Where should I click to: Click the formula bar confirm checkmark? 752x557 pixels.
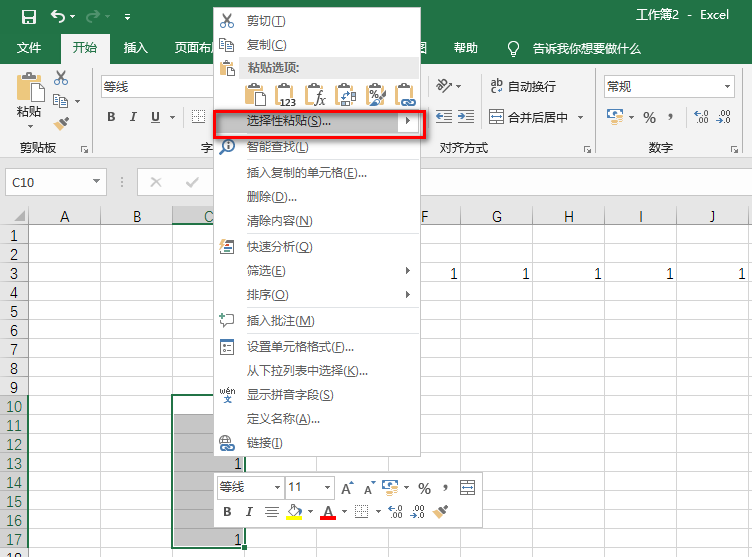pos(192,182)
